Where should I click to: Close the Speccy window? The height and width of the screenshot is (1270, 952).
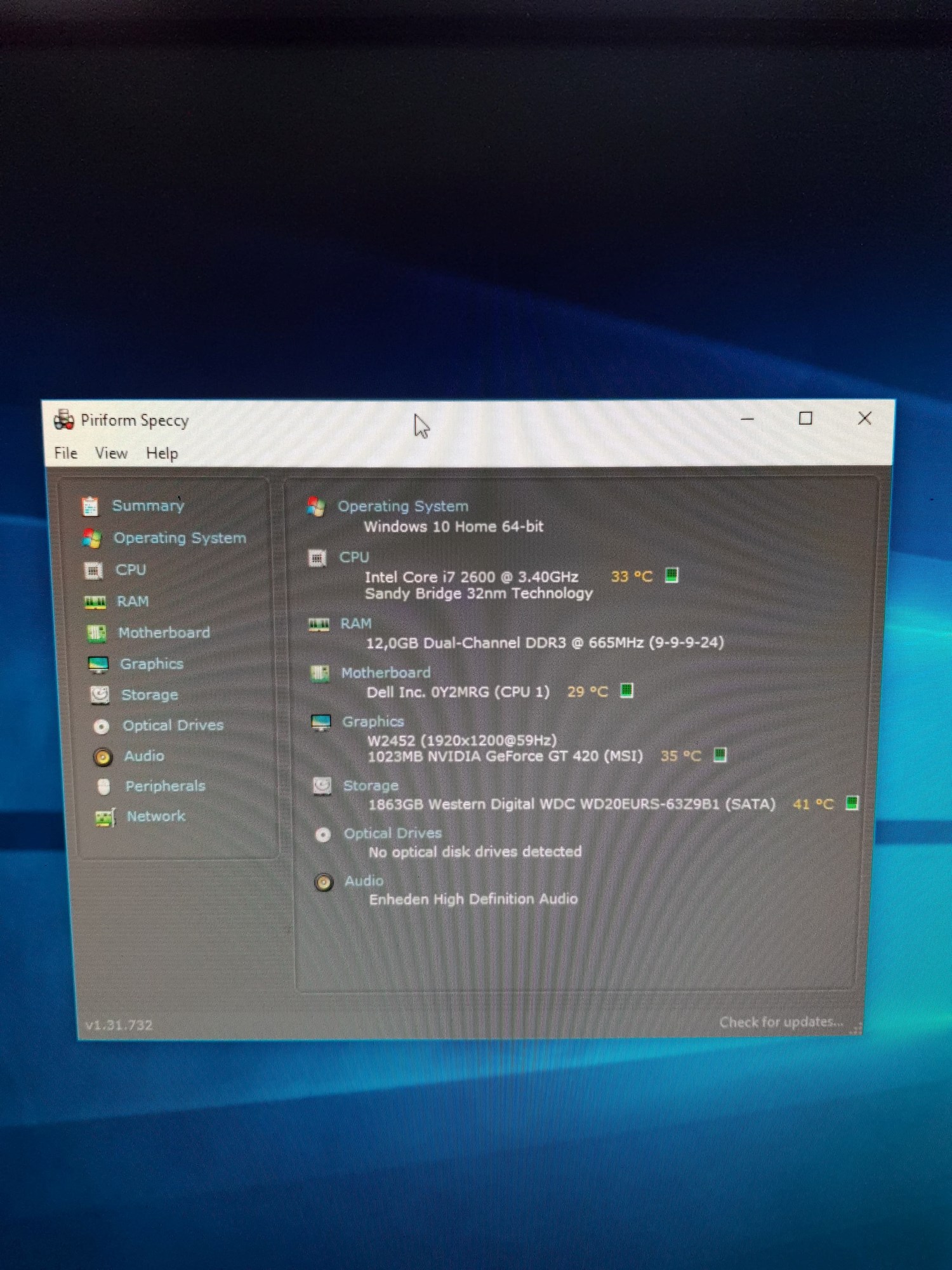864,418
